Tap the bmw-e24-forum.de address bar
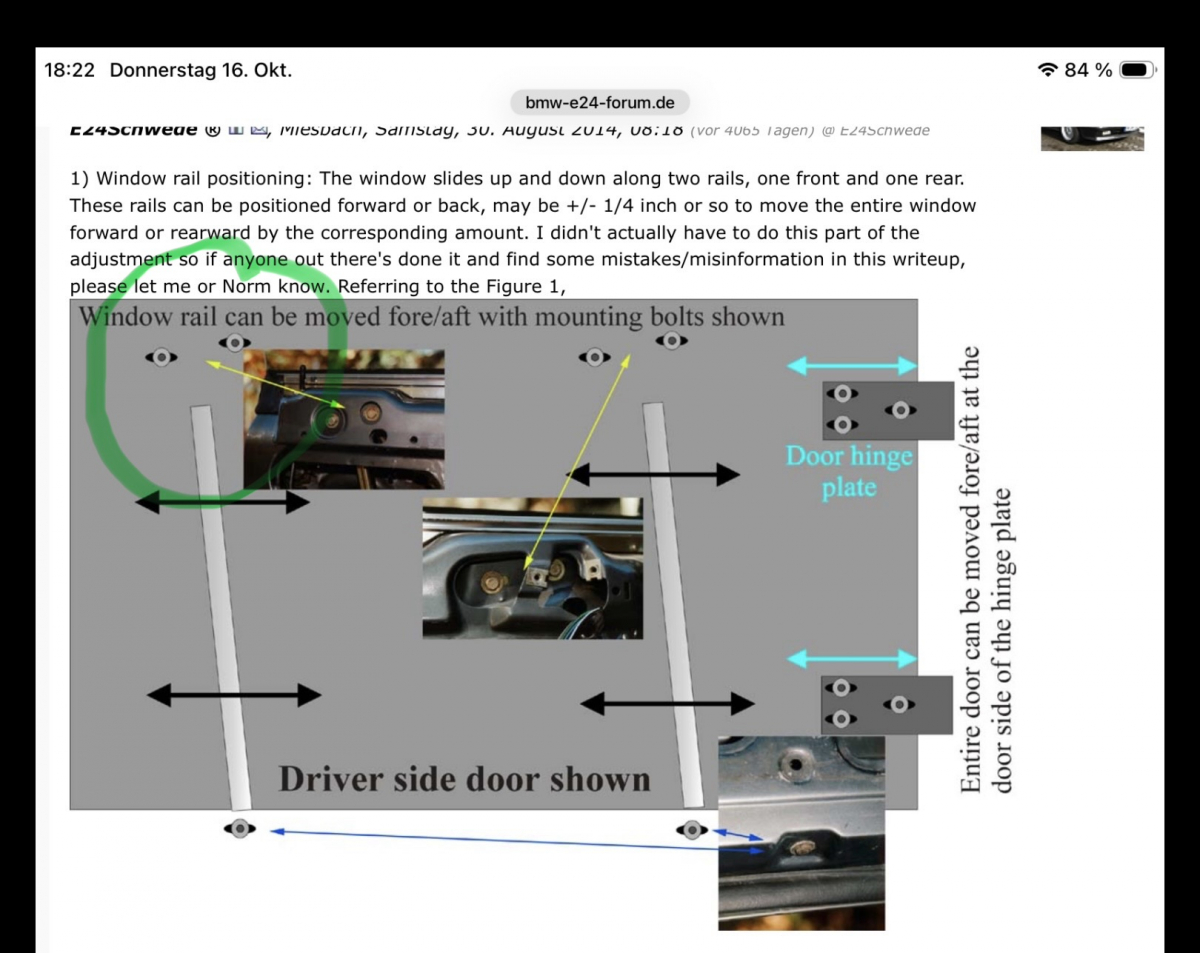Viewport: 1200px width, 953px height. click(600, 102)
